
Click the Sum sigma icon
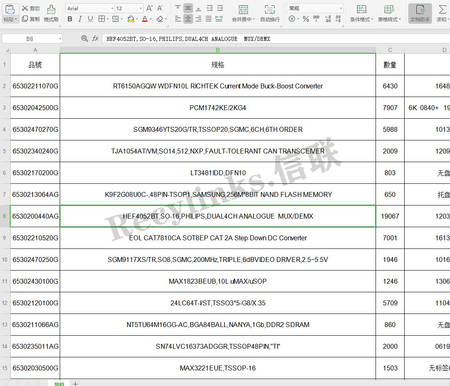[442, 9]
